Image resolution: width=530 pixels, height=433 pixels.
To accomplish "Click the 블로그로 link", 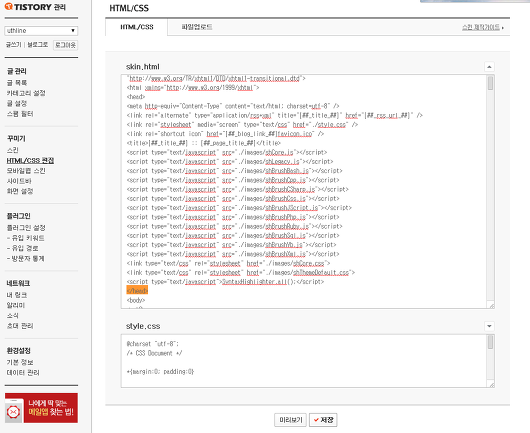I will point(38,45).
